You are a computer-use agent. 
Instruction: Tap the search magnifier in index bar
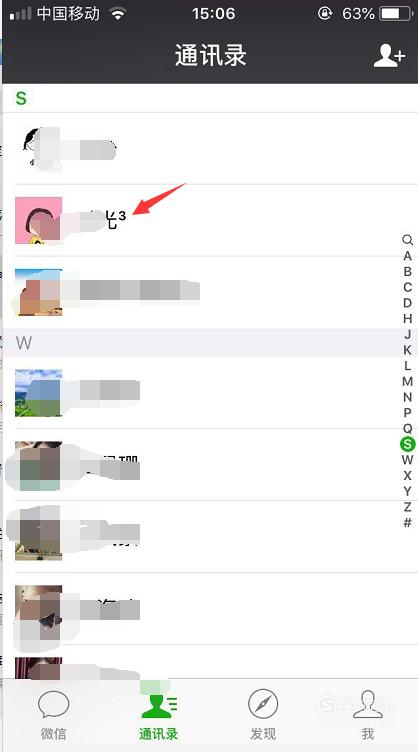(x=407, y=240)
